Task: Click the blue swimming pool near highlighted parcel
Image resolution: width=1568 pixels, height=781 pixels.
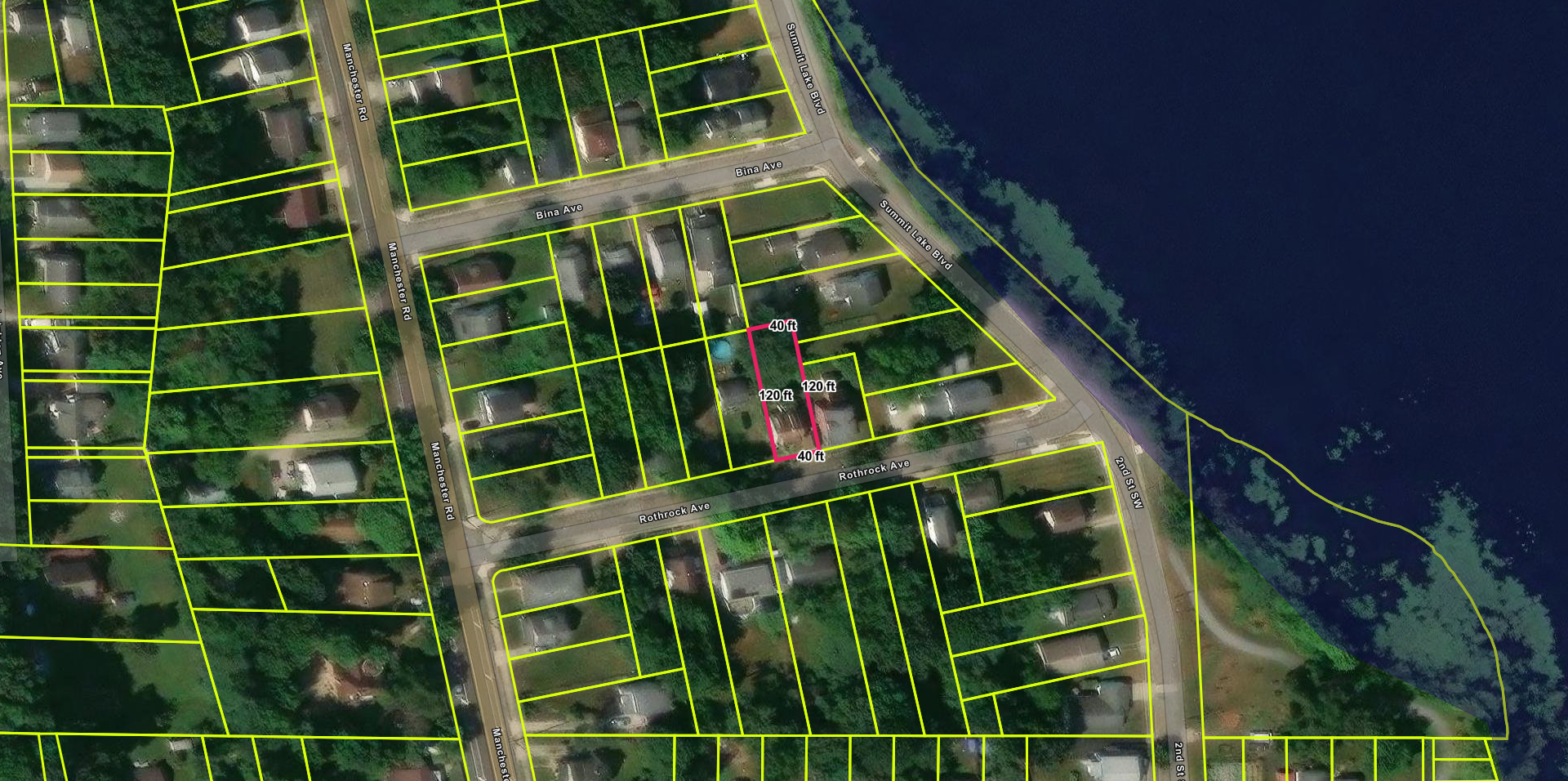Action: click(x=721, y=350)
